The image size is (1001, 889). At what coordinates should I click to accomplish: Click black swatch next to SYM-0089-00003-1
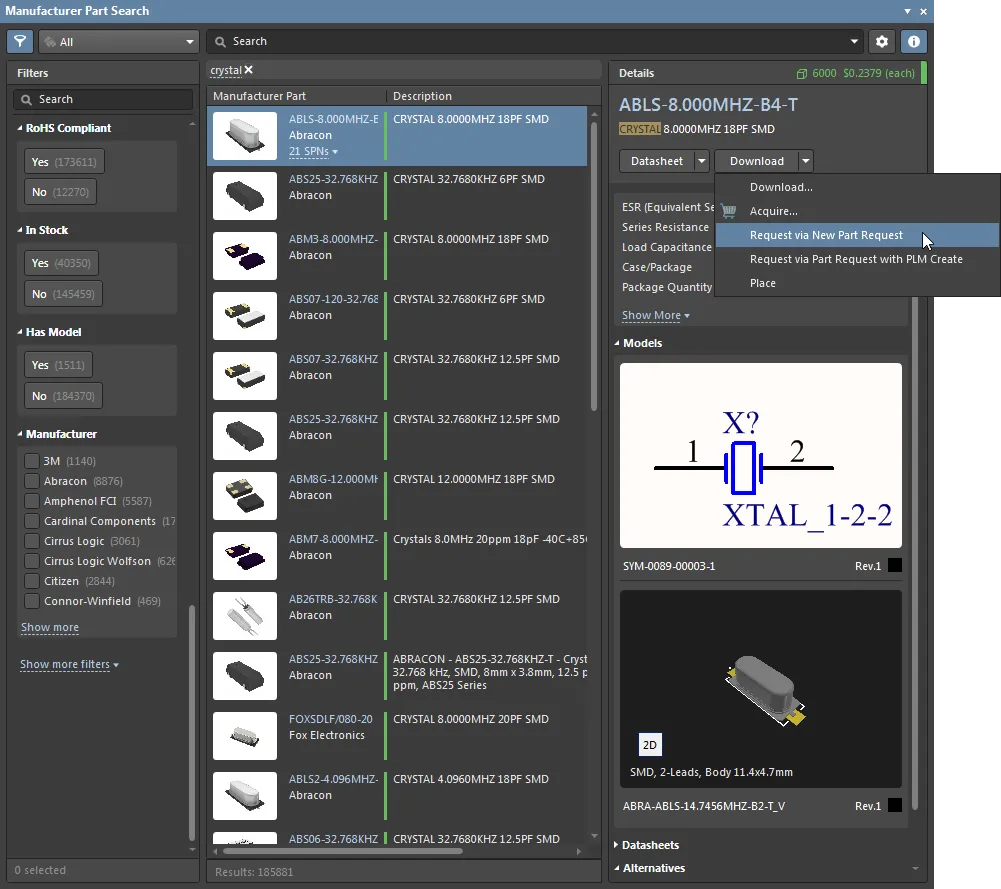coord(895,565)
